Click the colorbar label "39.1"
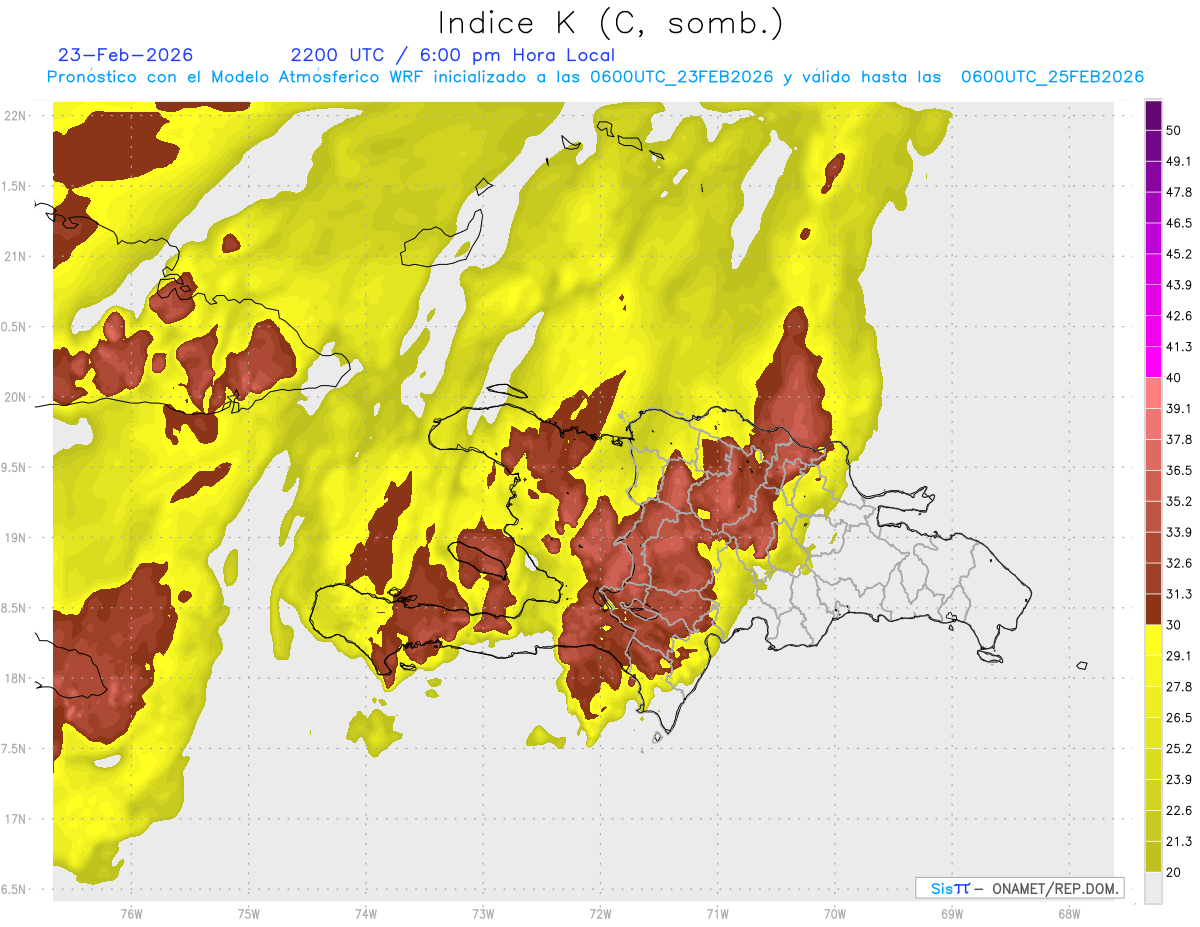This screenshot has width=1200, height=927. 1179,408
